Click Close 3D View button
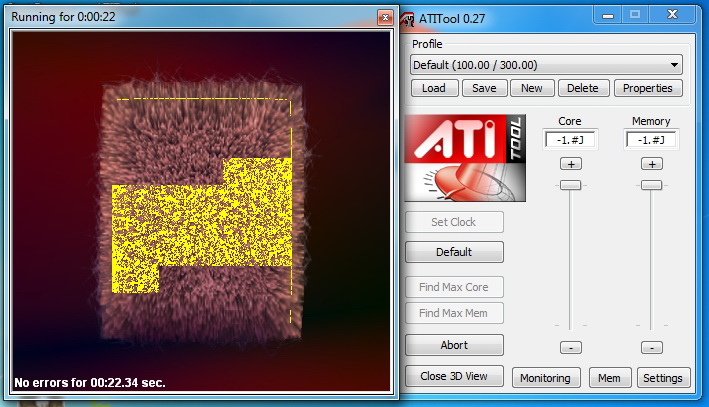This screenshot has width=709, height=407. pyautogui.click(x=454, y=377)
